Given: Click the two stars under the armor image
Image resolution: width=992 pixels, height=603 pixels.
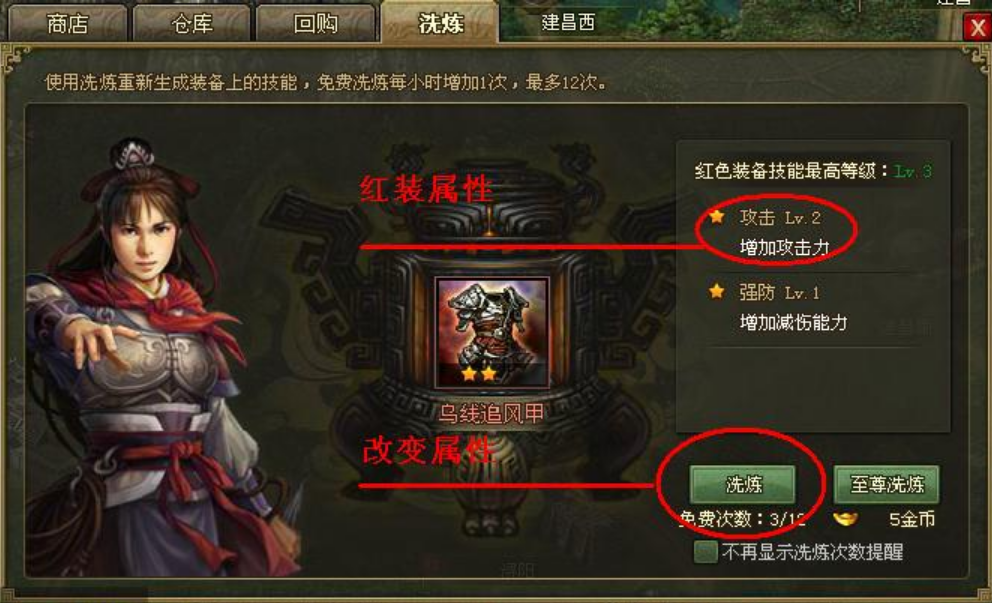Looking at the screenshot, I should click(x=479, y=375).
